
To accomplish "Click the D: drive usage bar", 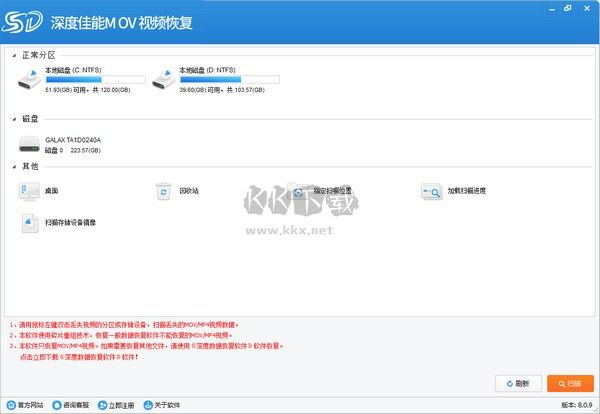I will (230, 80).
